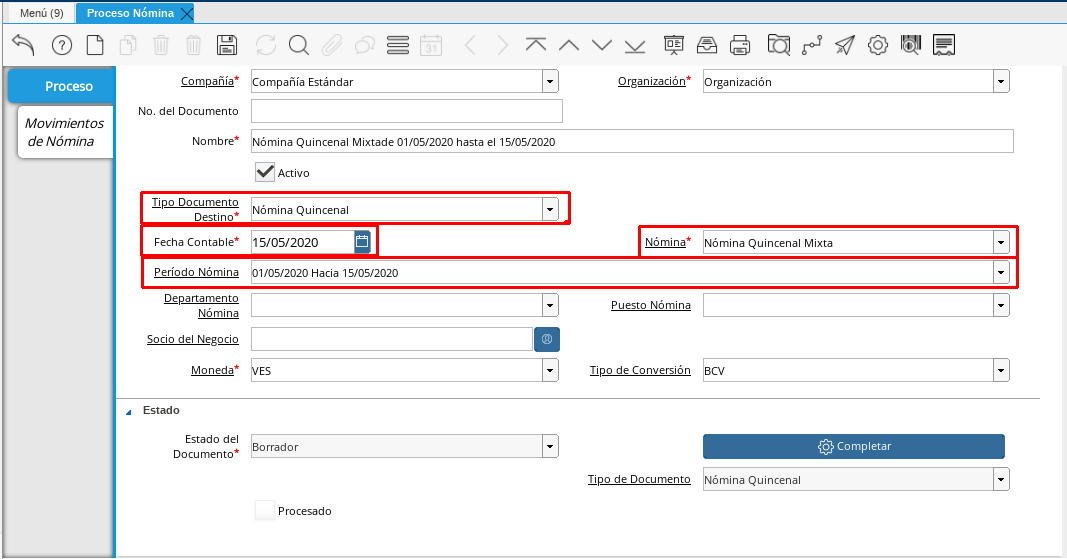This screenshot has height=559, width=1067.
Task: Open Socio del Negocio lookup button
Action: click(547, 339)
